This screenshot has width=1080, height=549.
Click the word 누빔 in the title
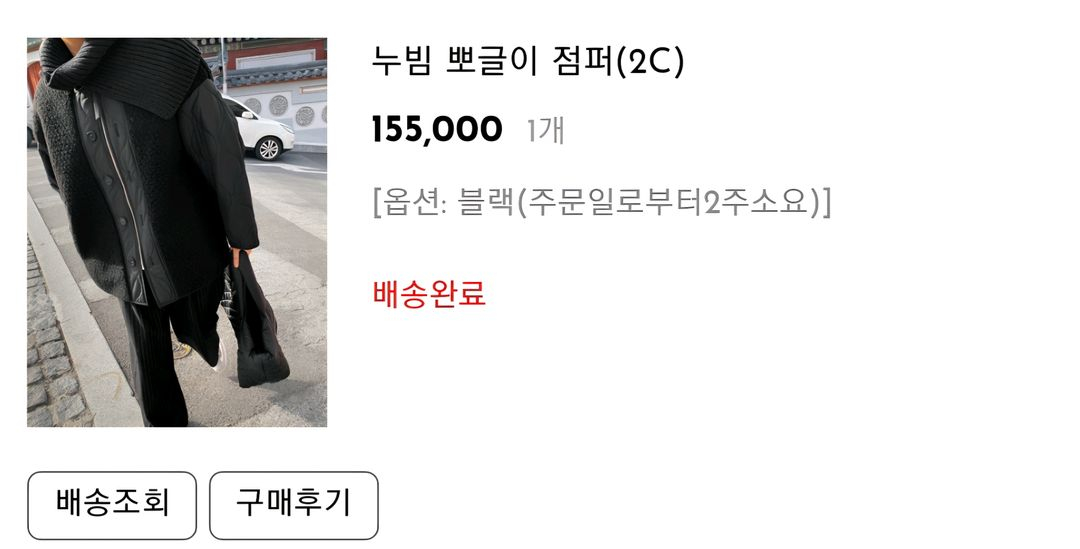[x=402, y=61]
